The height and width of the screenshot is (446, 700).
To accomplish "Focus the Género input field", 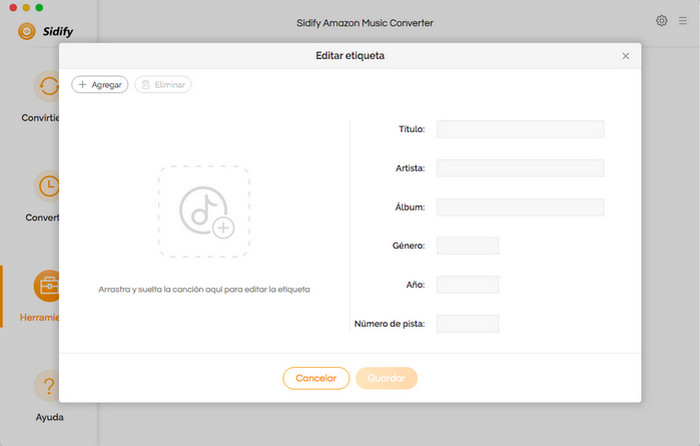I will [x=467, y=246].
